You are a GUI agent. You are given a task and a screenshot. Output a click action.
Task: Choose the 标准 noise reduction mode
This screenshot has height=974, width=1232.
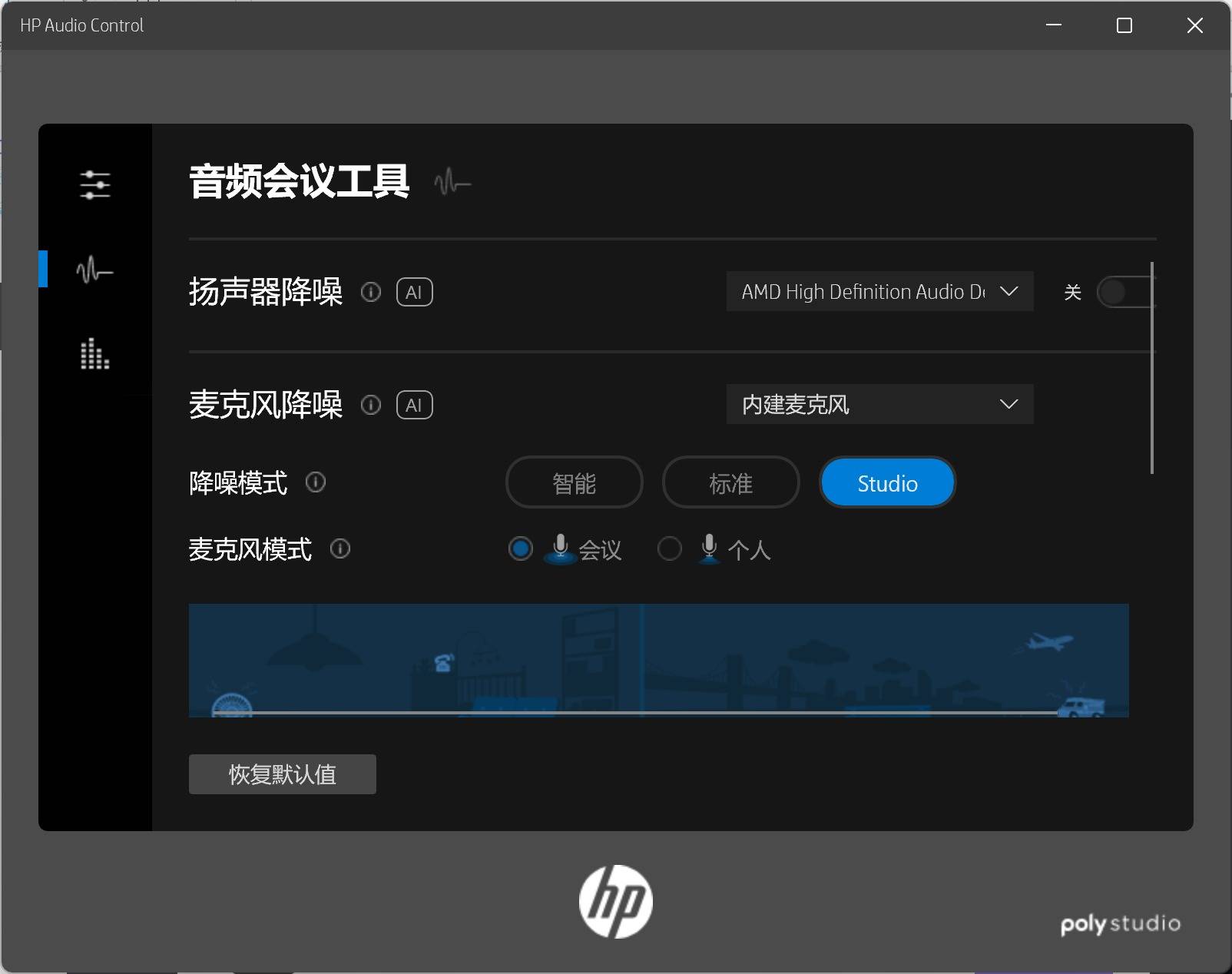(731, 482)
